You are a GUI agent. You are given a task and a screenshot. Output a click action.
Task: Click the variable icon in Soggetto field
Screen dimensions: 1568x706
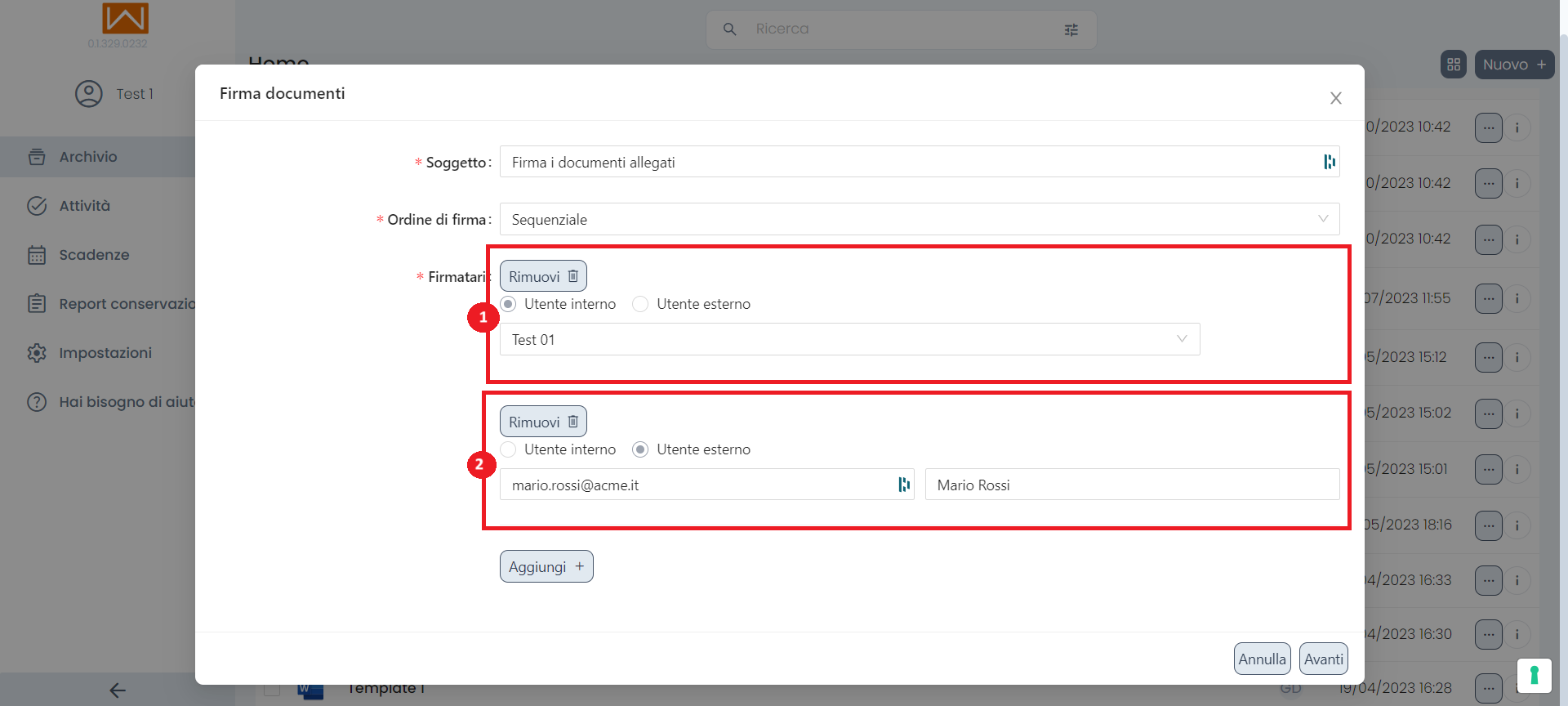pos(1330,162)
